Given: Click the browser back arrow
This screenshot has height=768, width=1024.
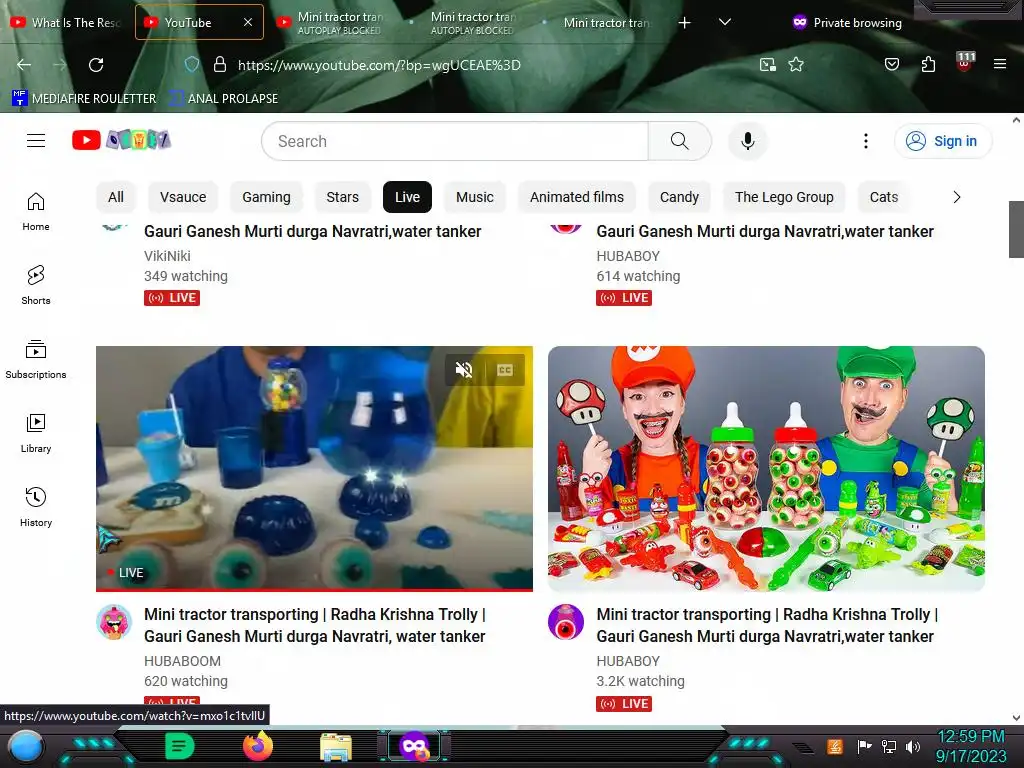Looking at the screenshot, I should click(x=24, y=65).
